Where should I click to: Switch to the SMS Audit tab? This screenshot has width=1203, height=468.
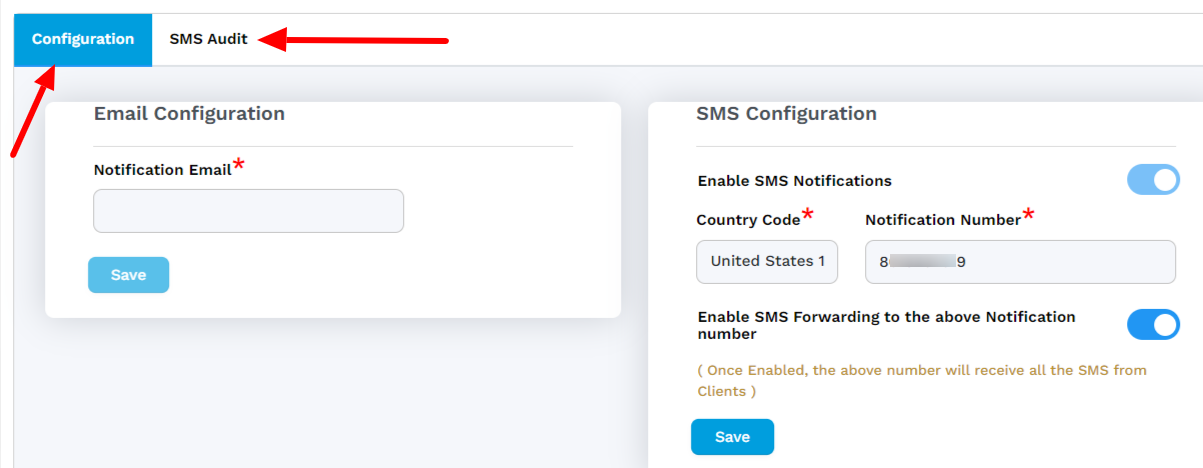pos(208,40)
